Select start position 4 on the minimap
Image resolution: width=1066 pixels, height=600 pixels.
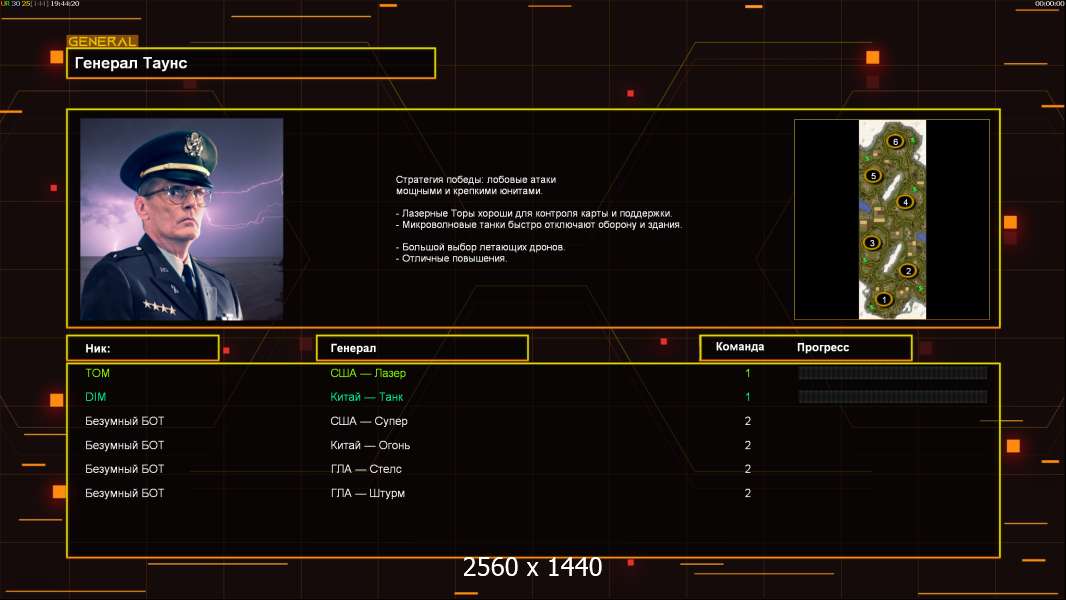(905, 202)
